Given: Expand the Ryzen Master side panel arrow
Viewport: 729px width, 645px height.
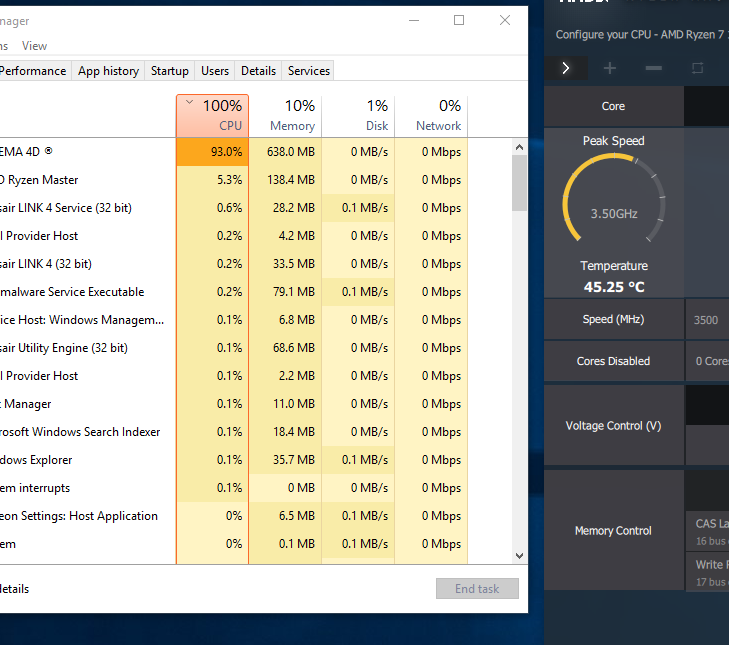Looking at the screenshot, I should (566, 68).
